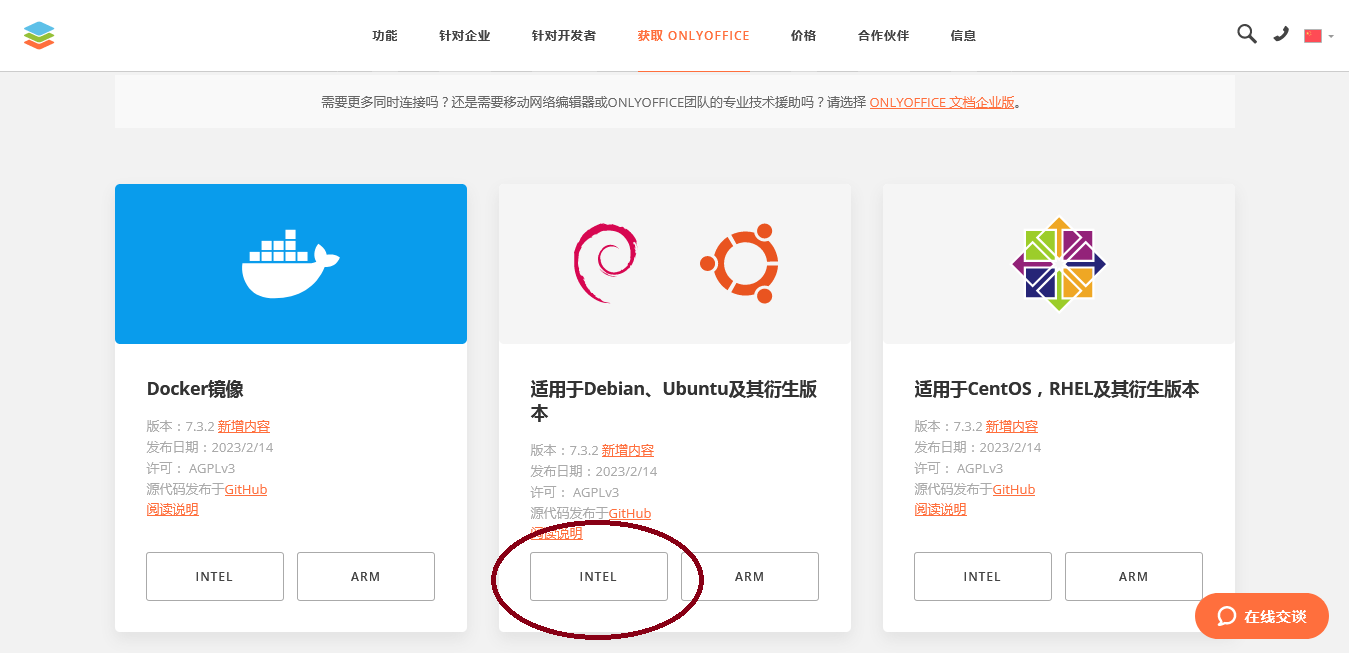Click the Docker镜像 heading
1349x653 pixels.
click(195, 389)
